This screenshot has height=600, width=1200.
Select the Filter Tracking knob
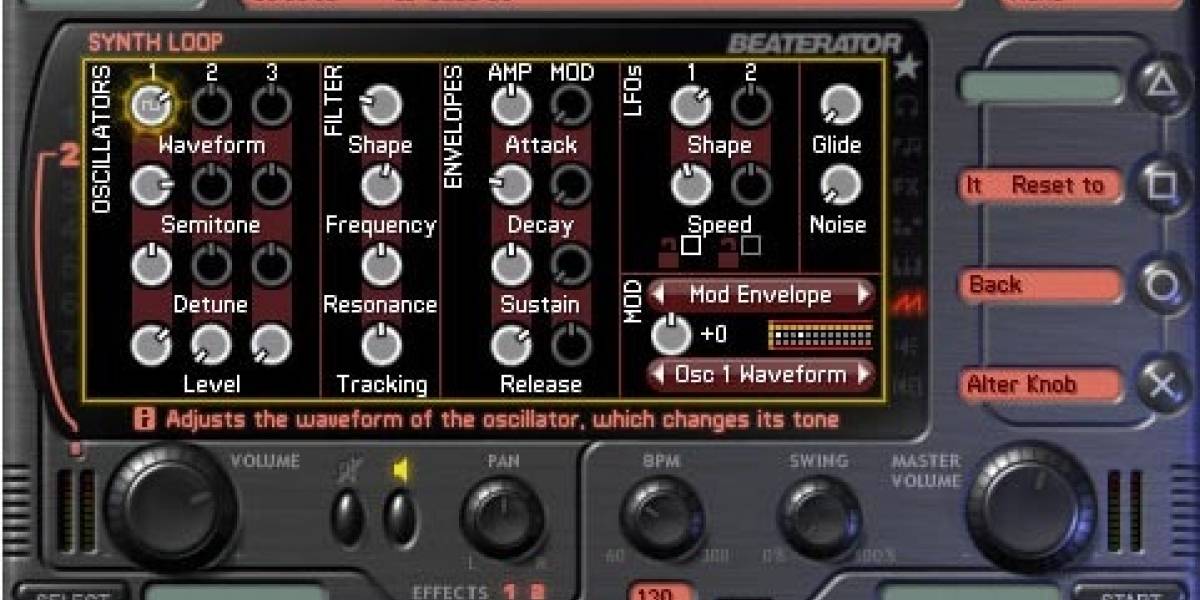pyautogui.click(x=380, y=345)
